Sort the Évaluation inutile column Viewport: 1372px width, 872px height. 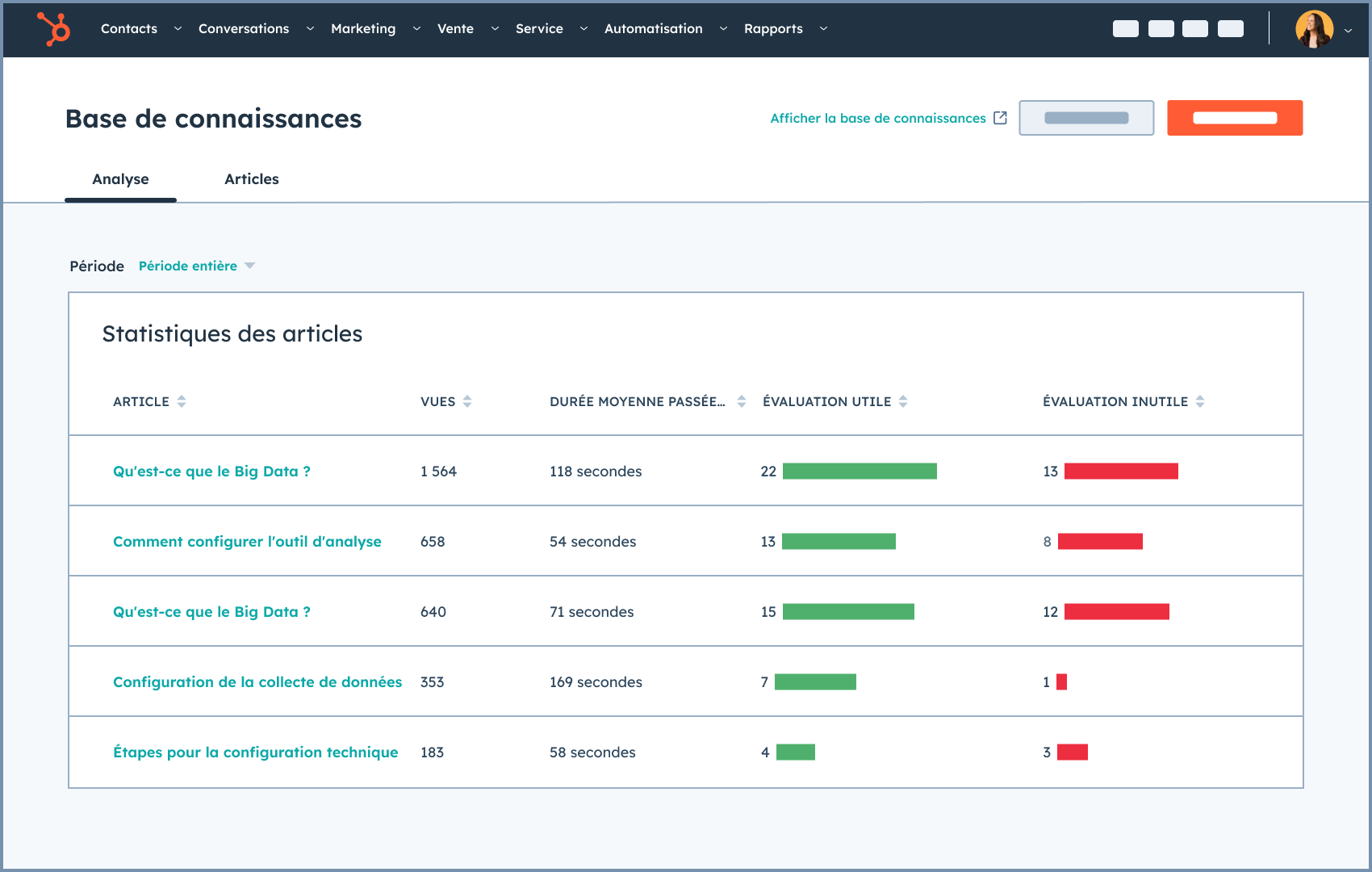(x=1200, y=401)
